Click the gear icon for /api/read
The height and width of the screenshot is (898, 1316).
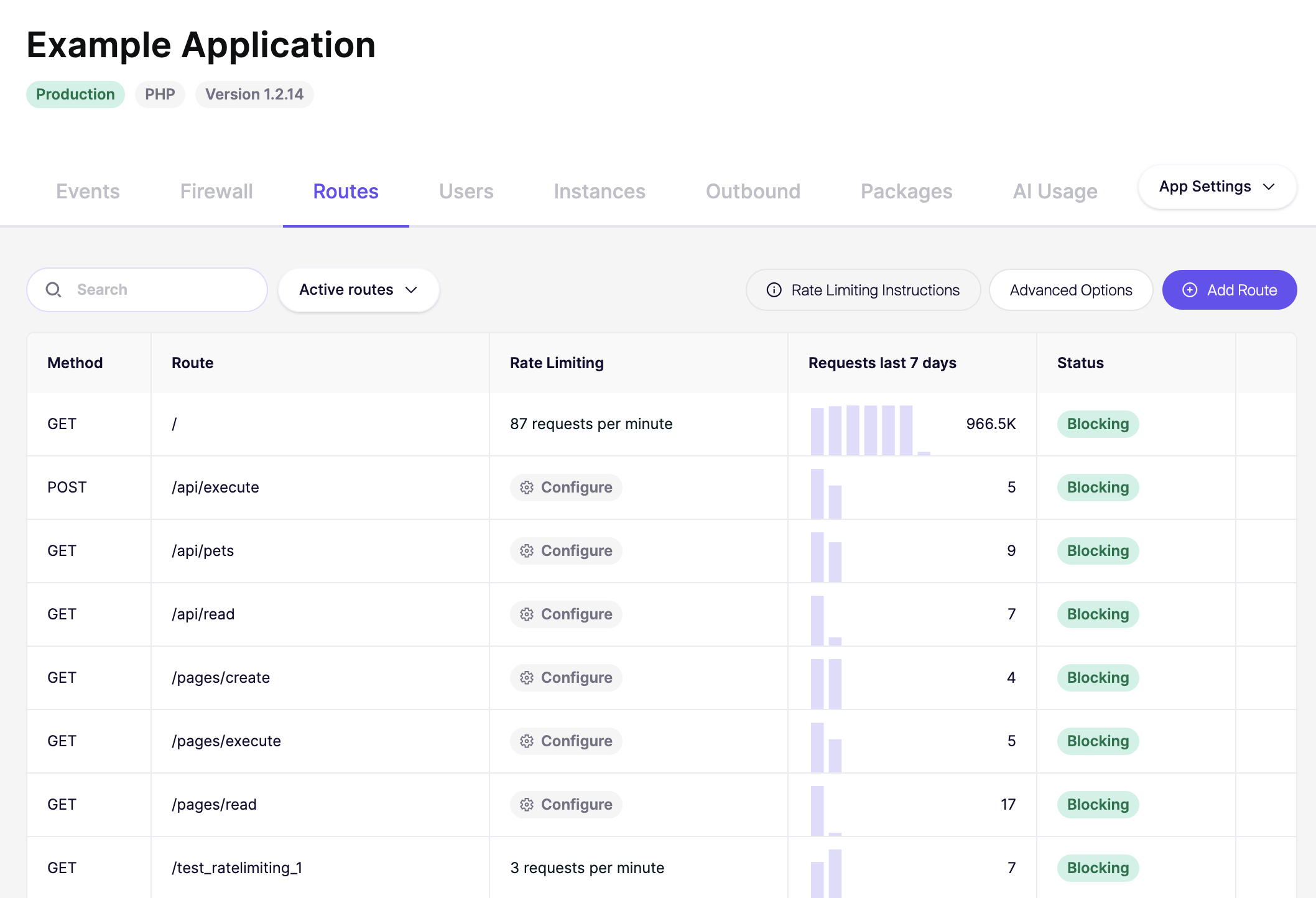527,614
